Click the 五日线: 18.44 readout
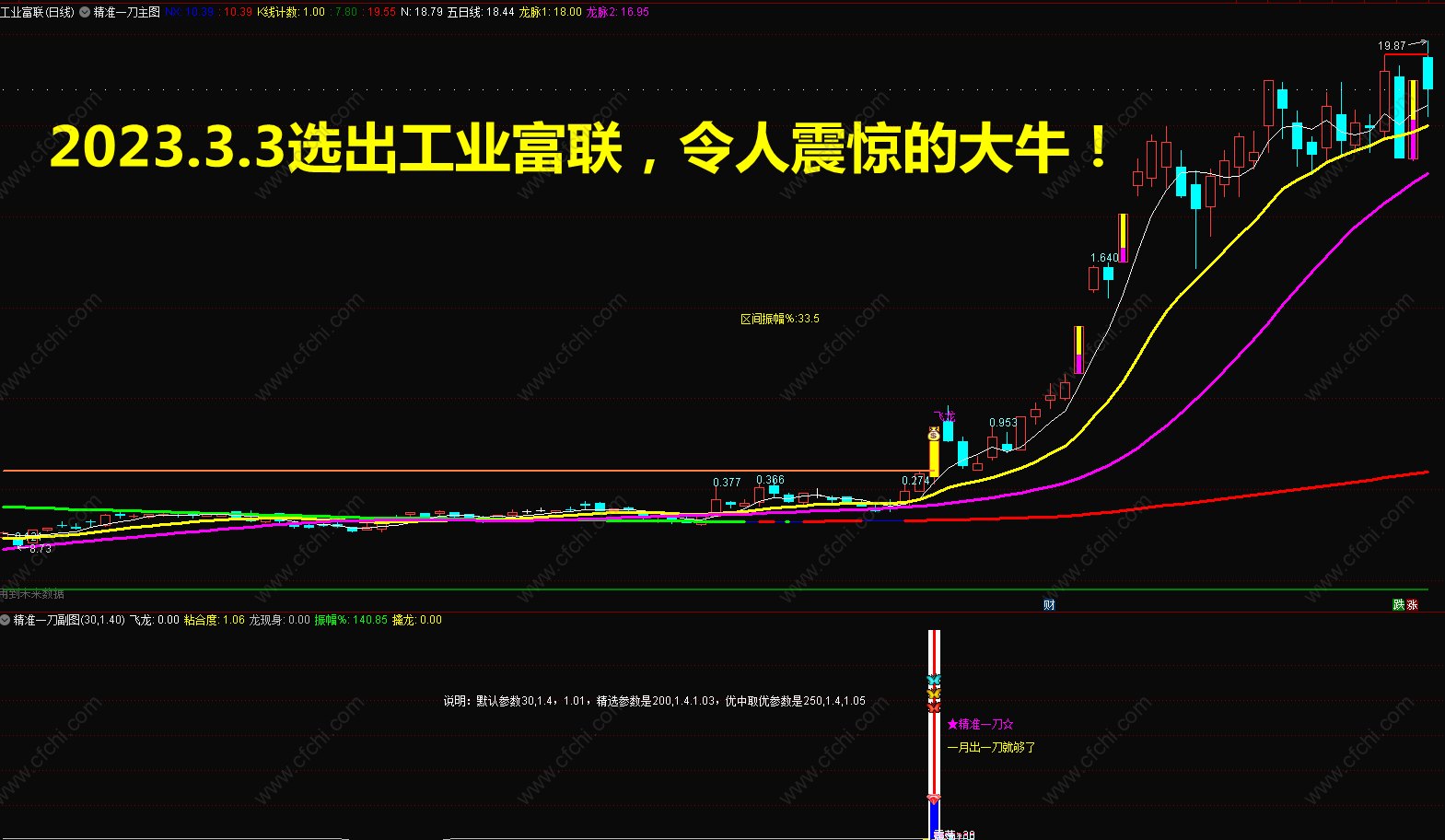1445x840 pixels. [x=481, y=12]
